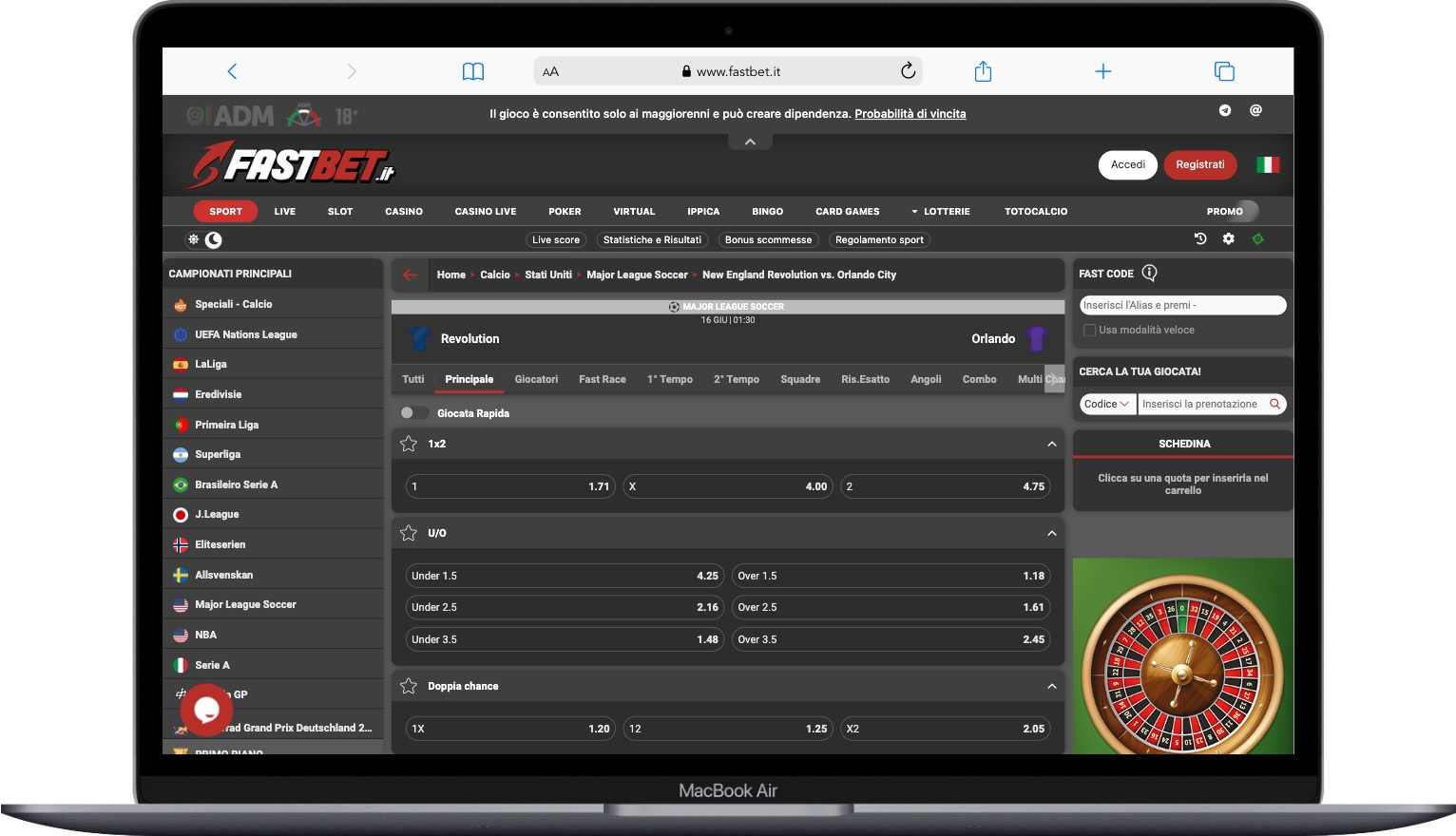Collapse the Doppia chance section
This screenshot has height=836, width=1456.
[1051, 685]
